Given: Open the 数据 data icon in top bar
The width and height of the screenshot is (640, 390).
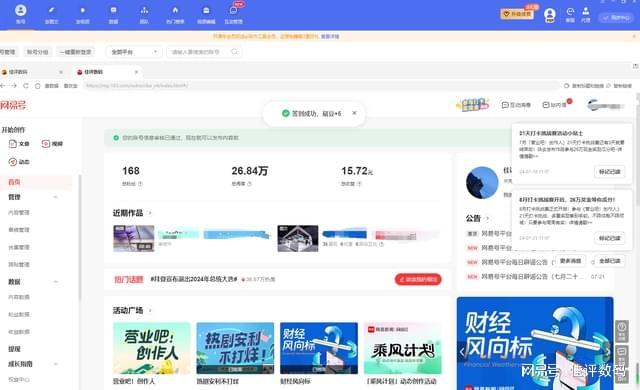Looking at the screenshot, I should 113,10.
